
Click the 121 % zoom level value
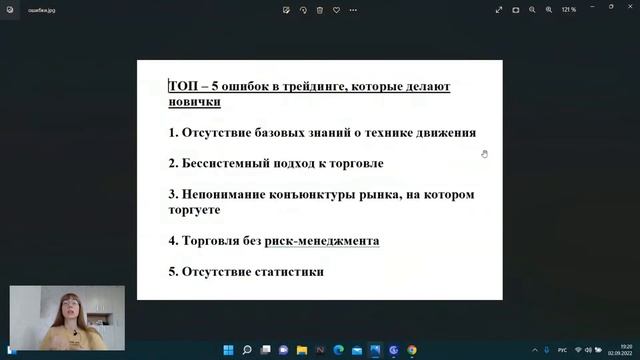pos(569,10)
